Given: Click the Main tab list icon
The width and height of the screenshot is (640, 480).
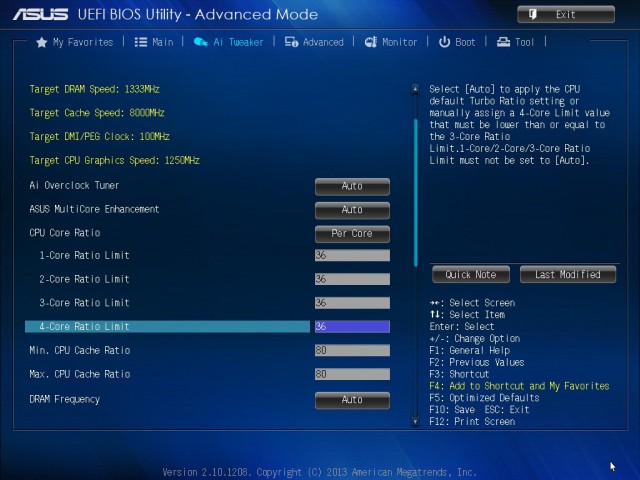Looking at the screenshot, I should click(141, 42).
